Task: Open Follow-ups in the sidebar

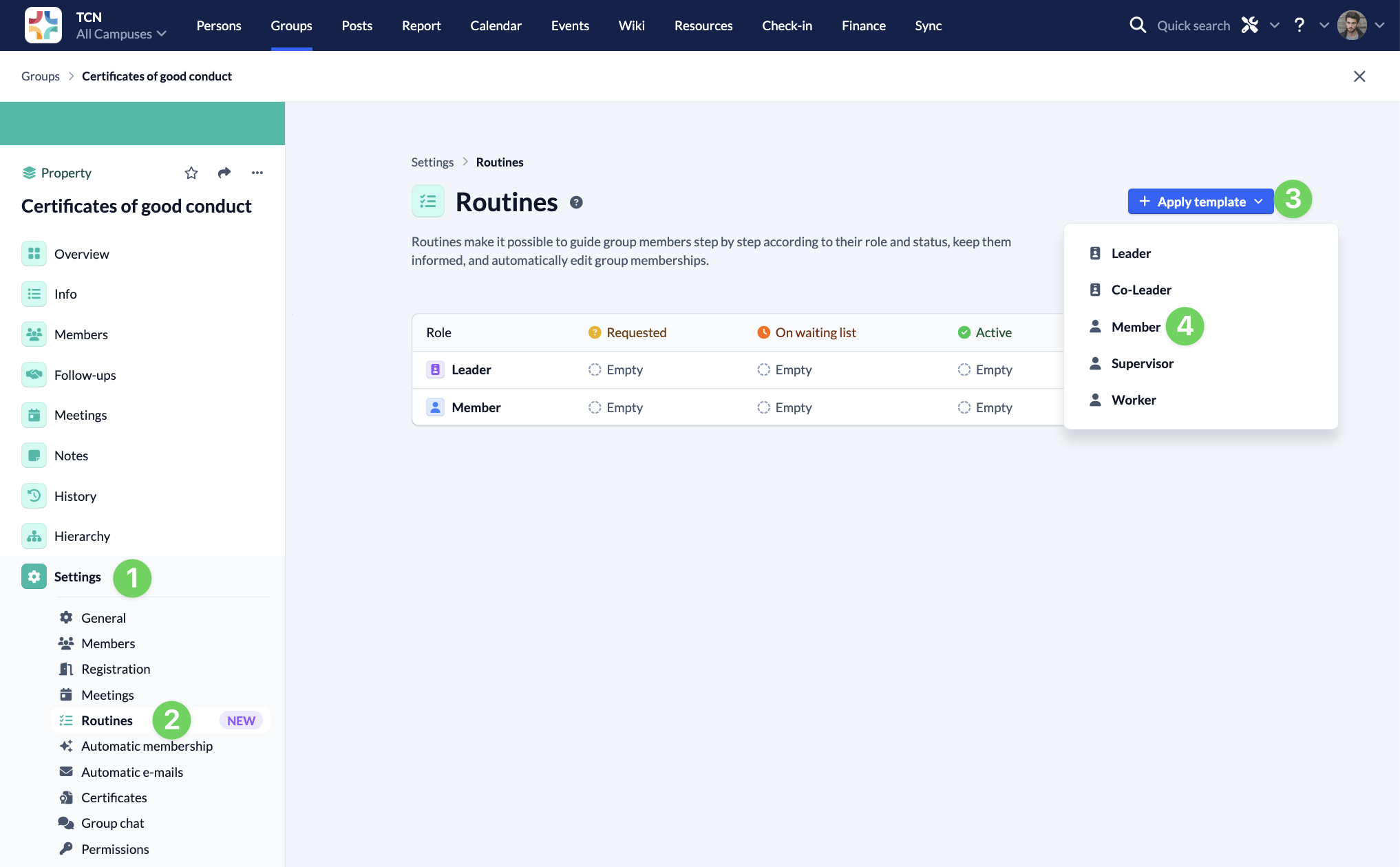Action: 85,375
